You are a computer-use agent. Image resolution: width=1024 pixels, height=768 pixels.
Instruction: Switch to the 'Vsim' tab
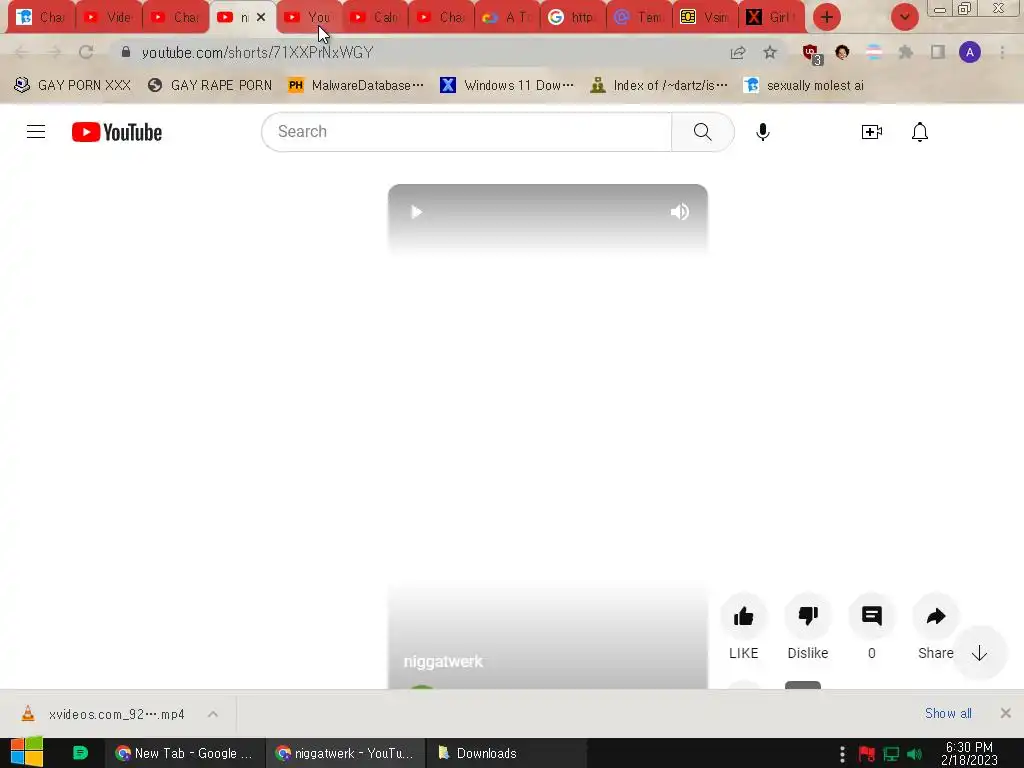tap(705, 17)
